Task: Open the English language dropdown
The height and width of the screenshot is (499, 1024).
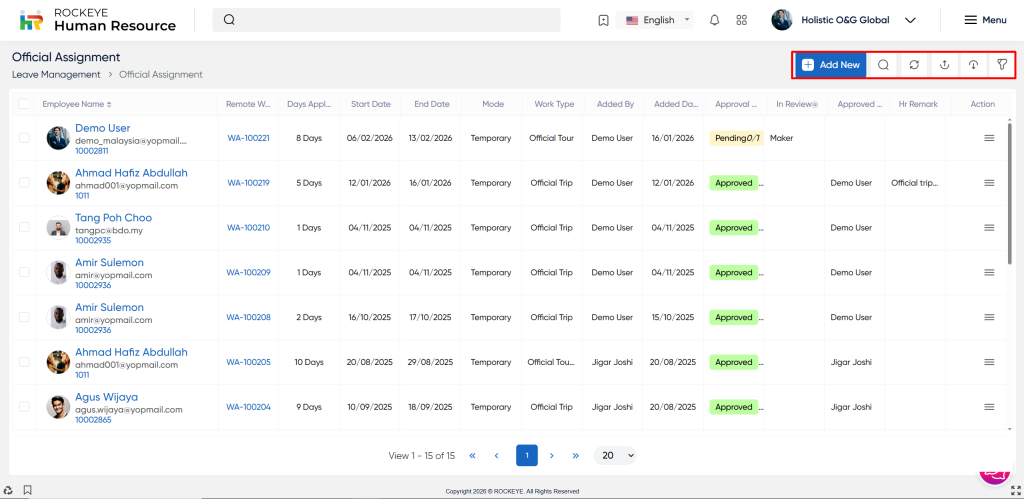Action: 659,20
